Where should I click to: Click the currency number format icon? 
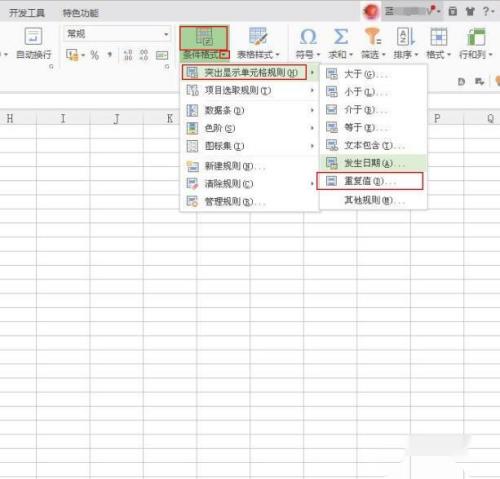(72, 55)
